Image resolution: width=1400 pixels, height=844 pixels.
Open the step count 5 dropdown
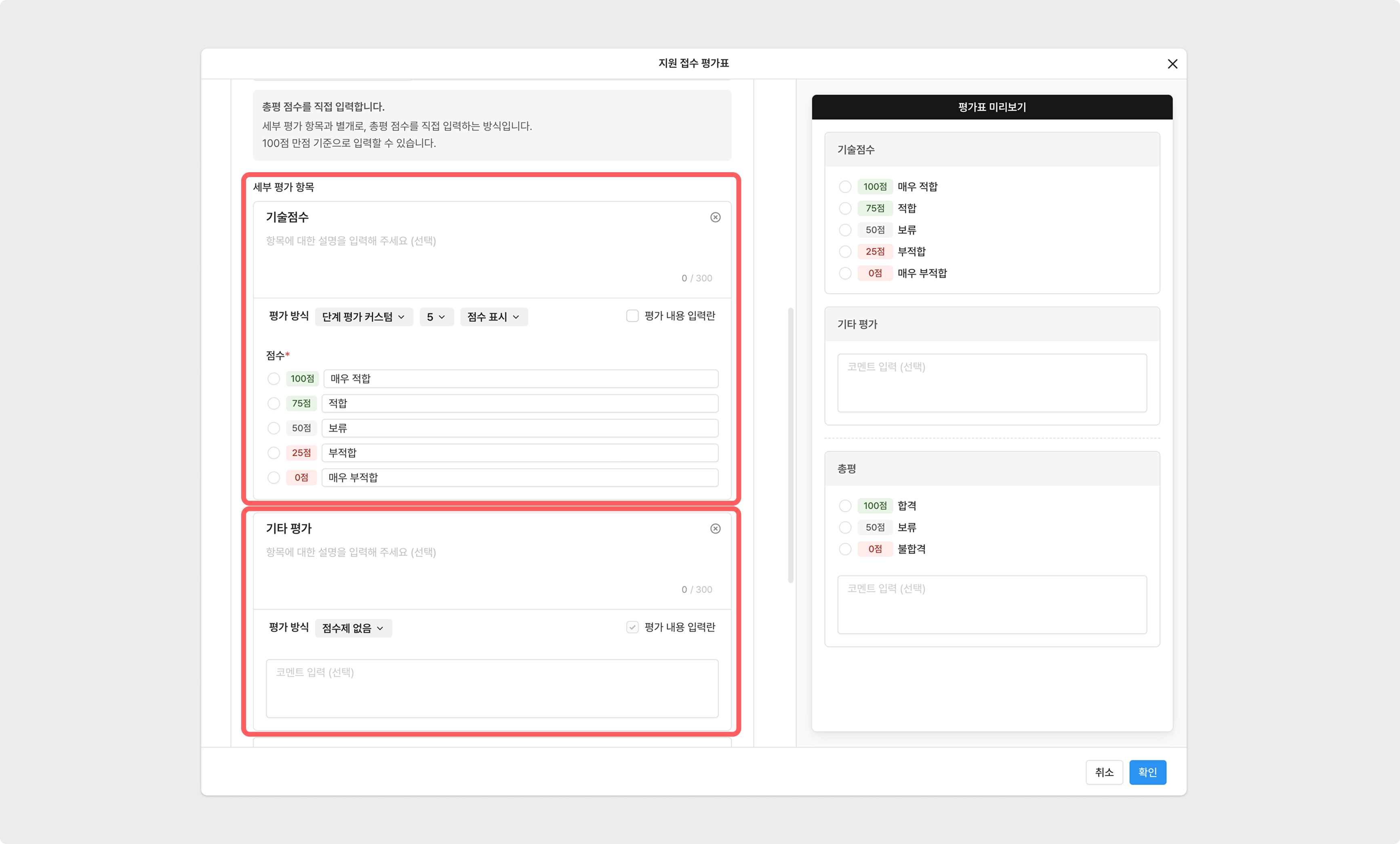(436, 316)
